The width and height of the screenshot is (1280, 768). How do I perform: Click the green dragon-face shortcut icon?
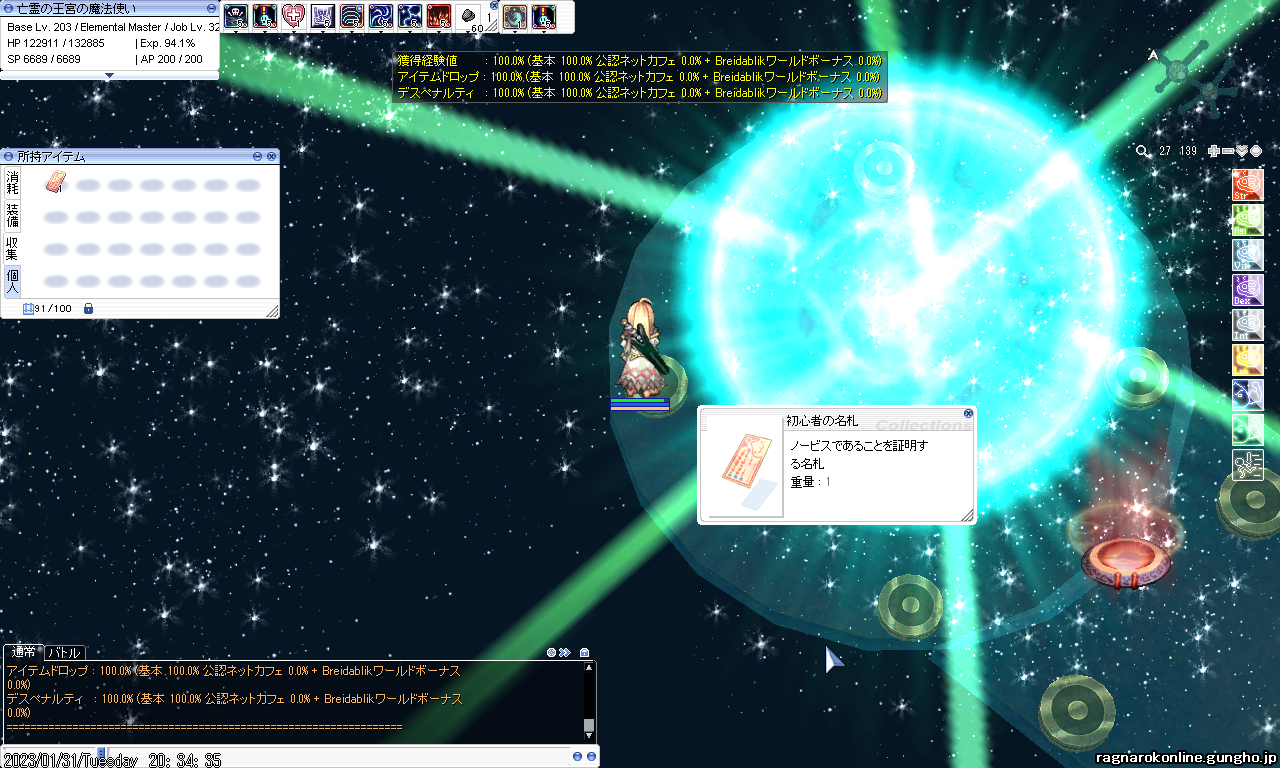(1248, 430)
